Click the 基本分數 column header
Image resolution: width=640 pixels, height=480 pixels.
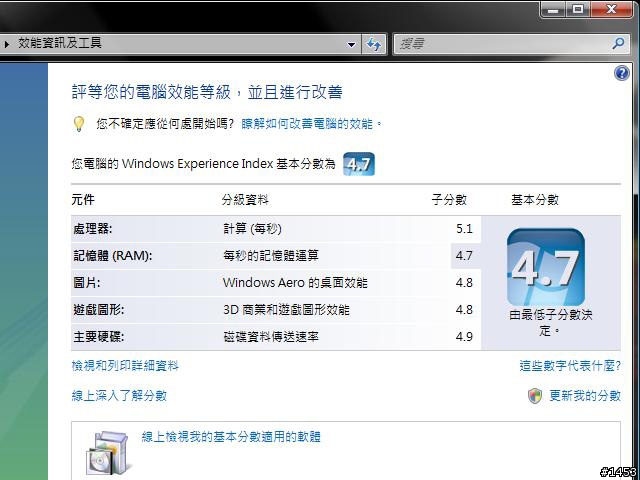[x=535, y=200]
